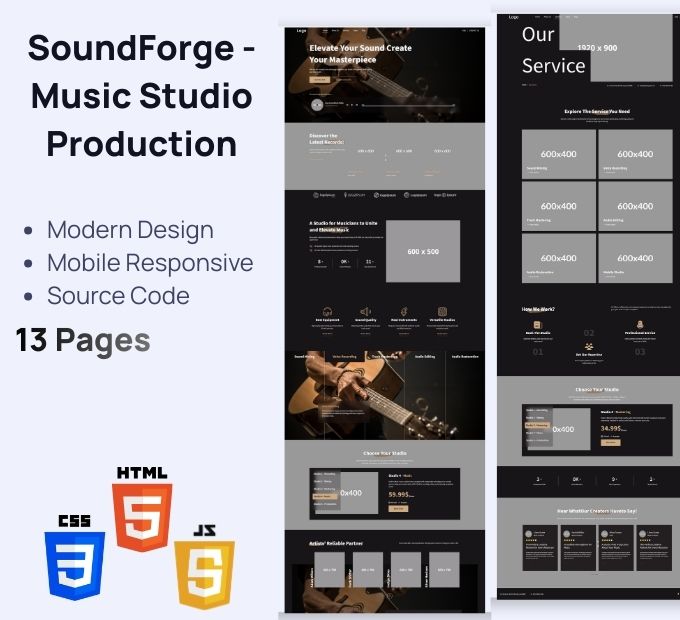Viewport: 680px width, 620px height.
Task: Select highlighted studio tab on home page
Action: pos(325,496)
